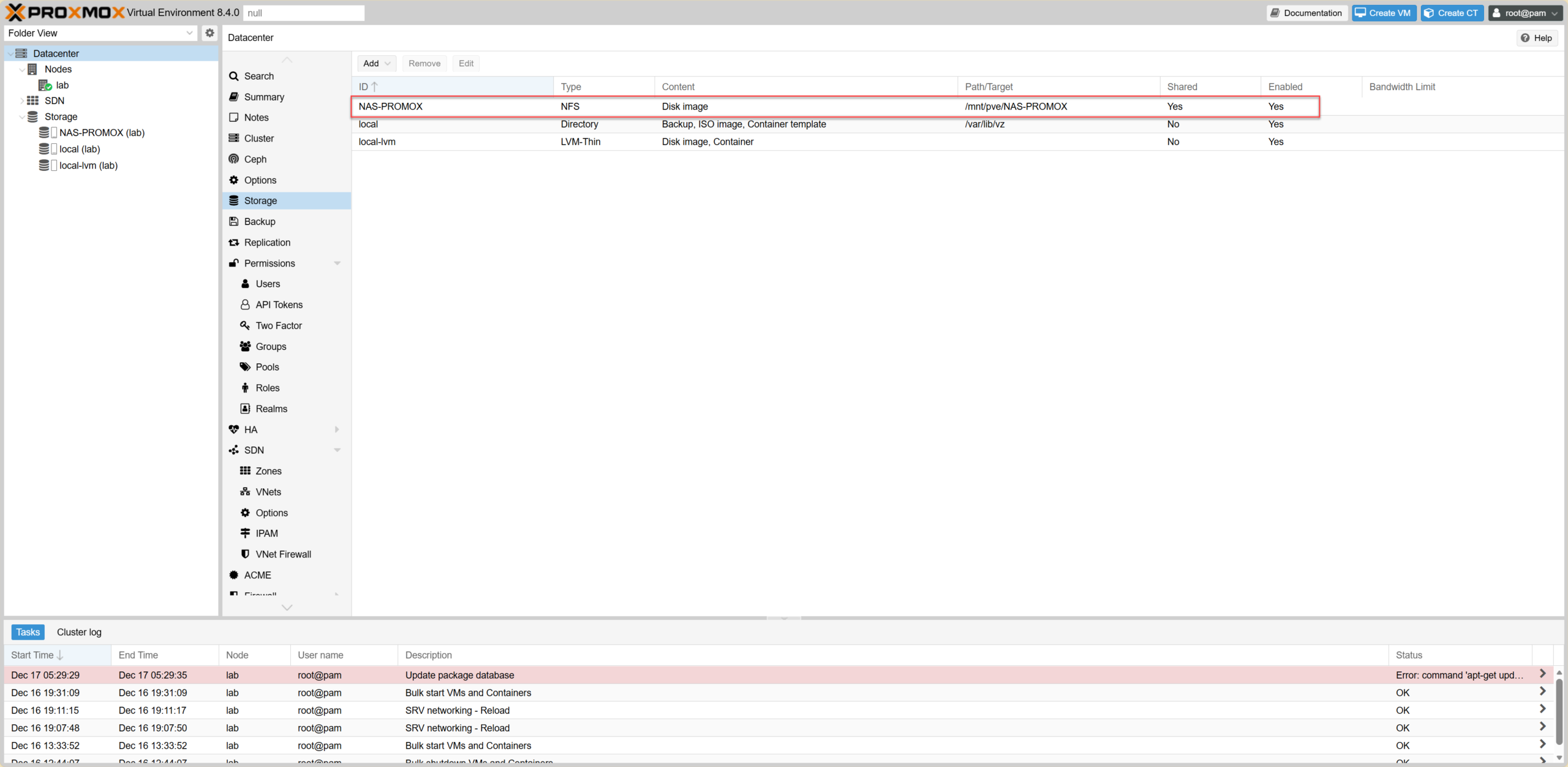Click the Create VM button
Viewport: 1568px width, 767px height.
coord(1383,13)
